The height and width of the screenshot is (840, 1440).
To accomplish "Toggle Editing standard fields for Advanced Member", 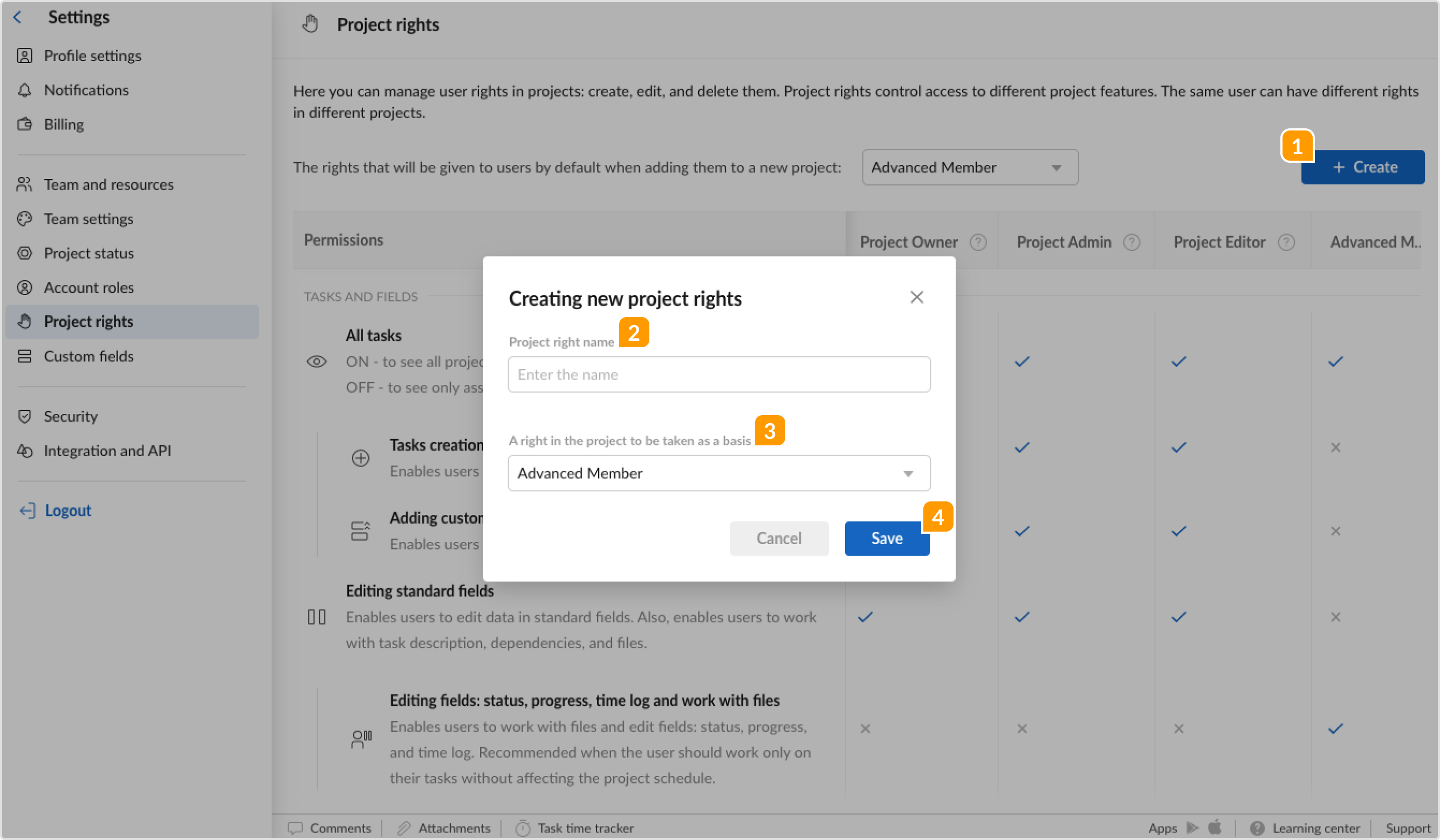I will point(1335,617).
